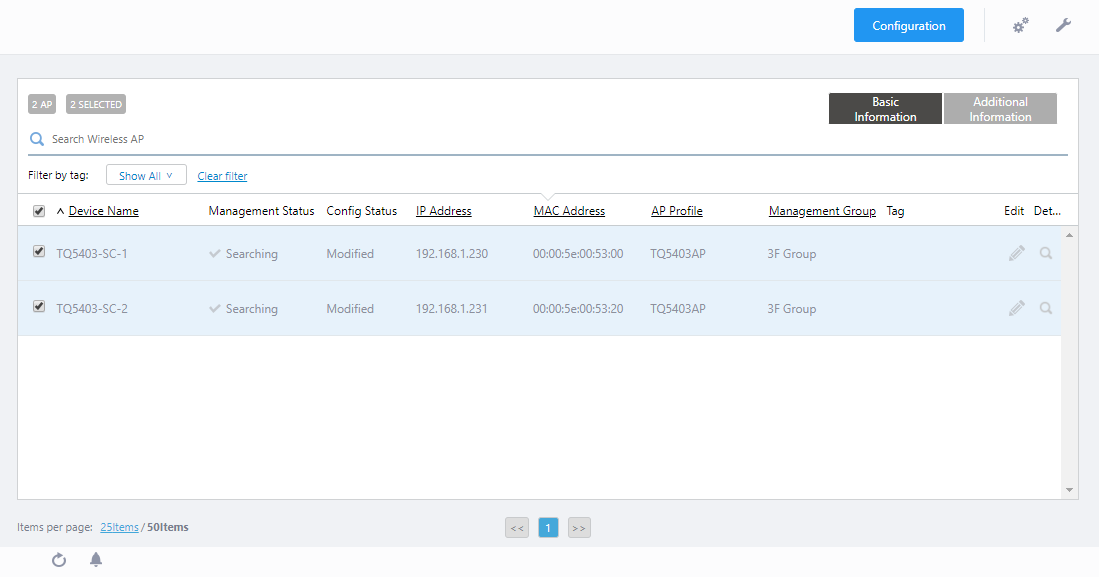Image resolution: width=1099 pixels, height=577 pixels.
Task: Click the wrench tools icon
Action: (1063, 25)
